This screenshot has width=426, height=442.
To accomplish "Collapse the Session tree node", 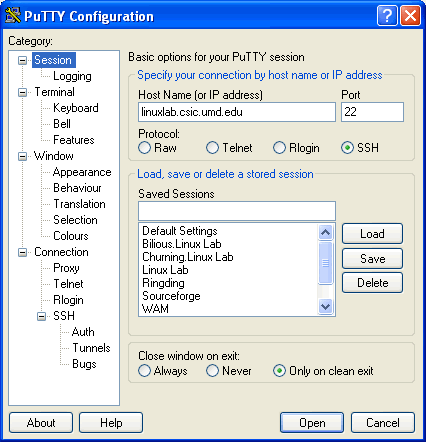I will pyautogui.click(x=22, y=60).
